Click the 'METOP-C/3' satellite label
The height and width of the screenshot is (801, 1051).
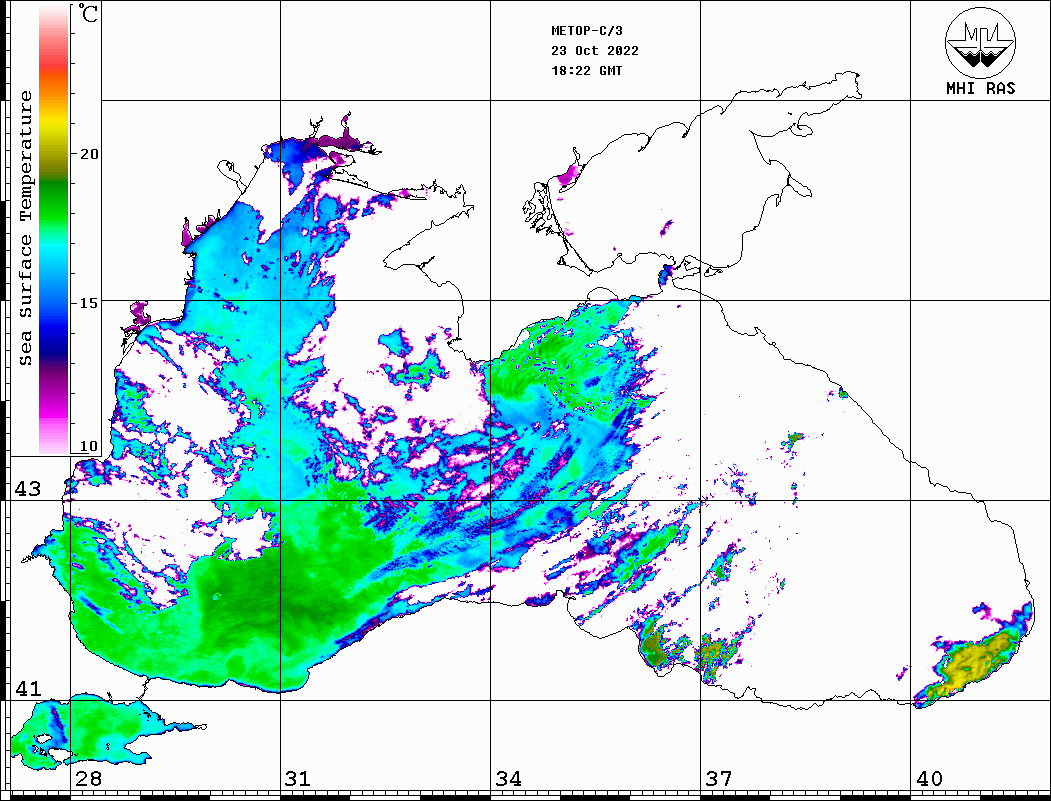pos(586,31)
